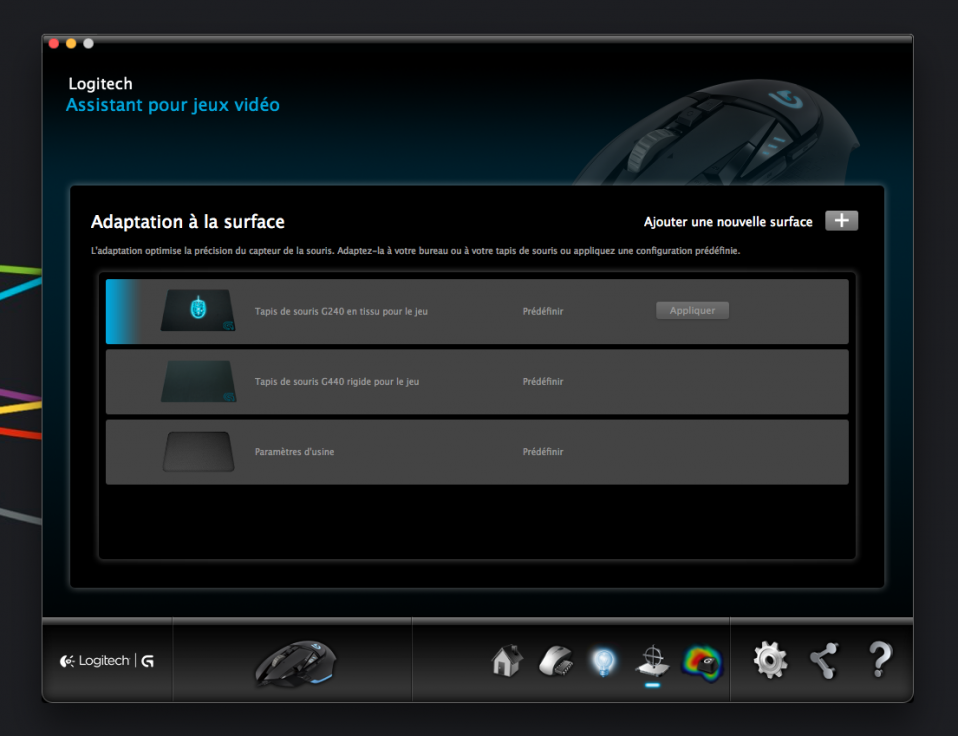Select the G502 mouse device image
The image size is (958, 736).
(296, 663)
